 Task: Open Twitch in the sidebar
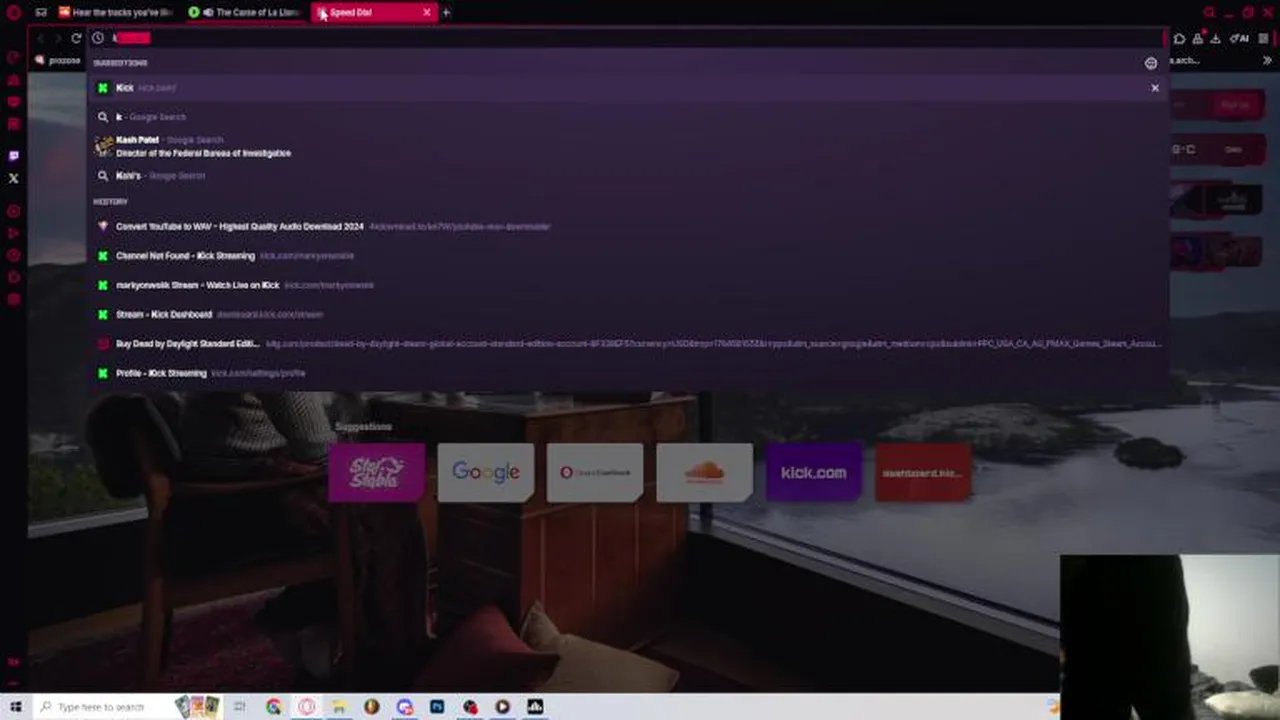pyautogui.click(x=14, y=156)
